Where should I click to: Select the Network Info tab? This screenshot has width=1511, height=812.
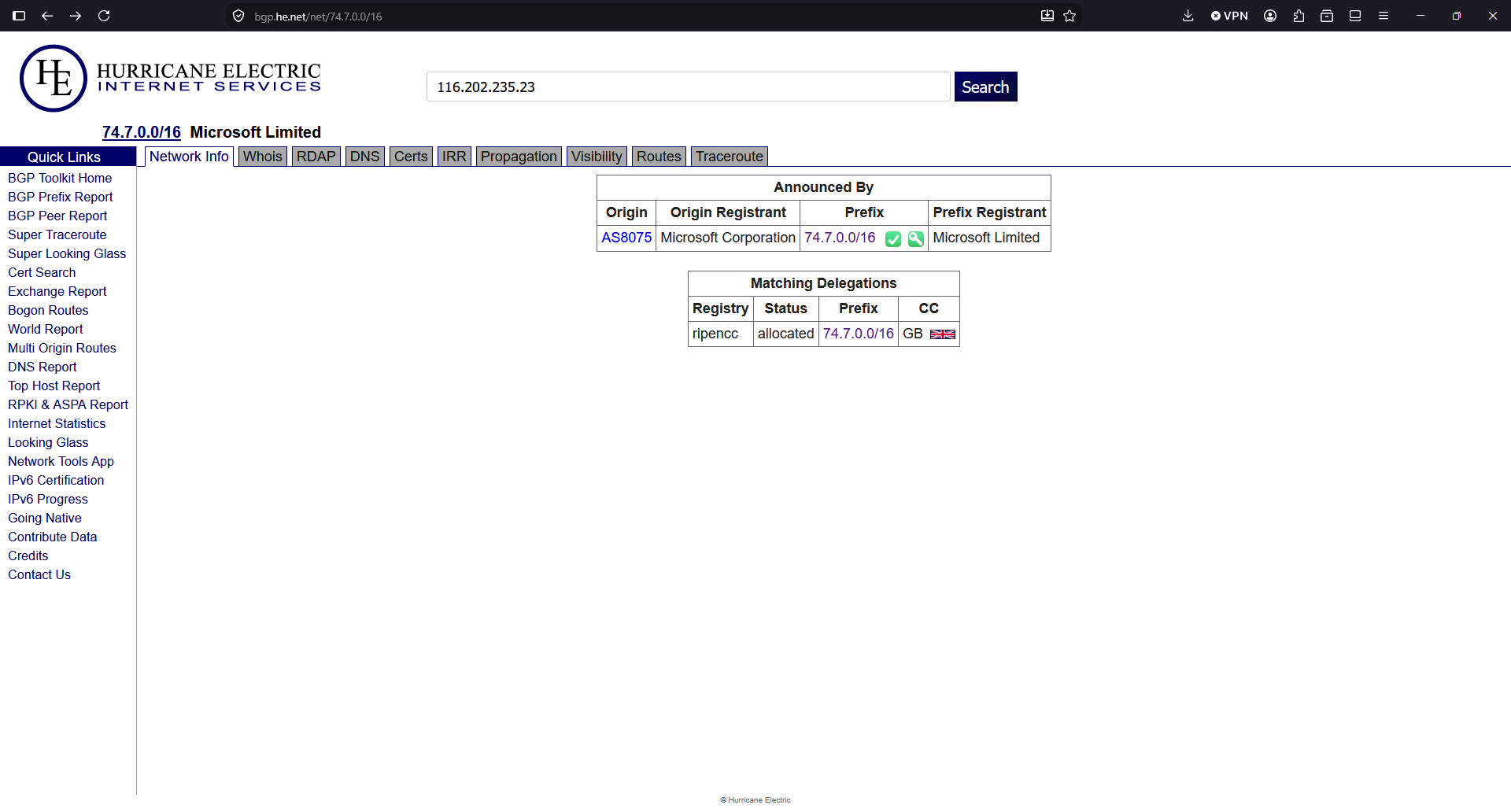click(x=189, y=157)
